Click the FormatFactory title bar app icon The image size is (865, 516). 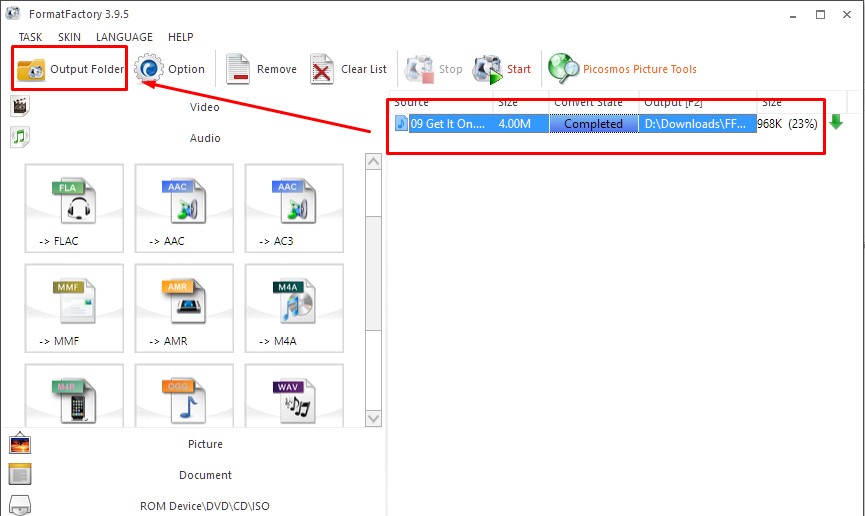[x=13, y=13]
